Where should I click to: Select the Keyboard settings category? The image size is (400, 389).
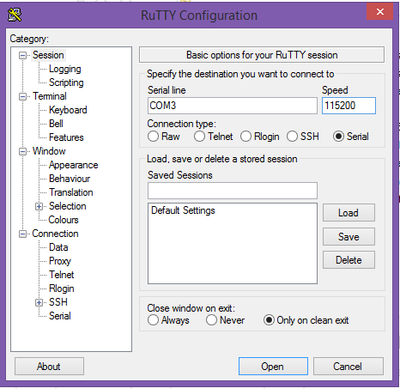pyautogui.click(x=68, y=110)
